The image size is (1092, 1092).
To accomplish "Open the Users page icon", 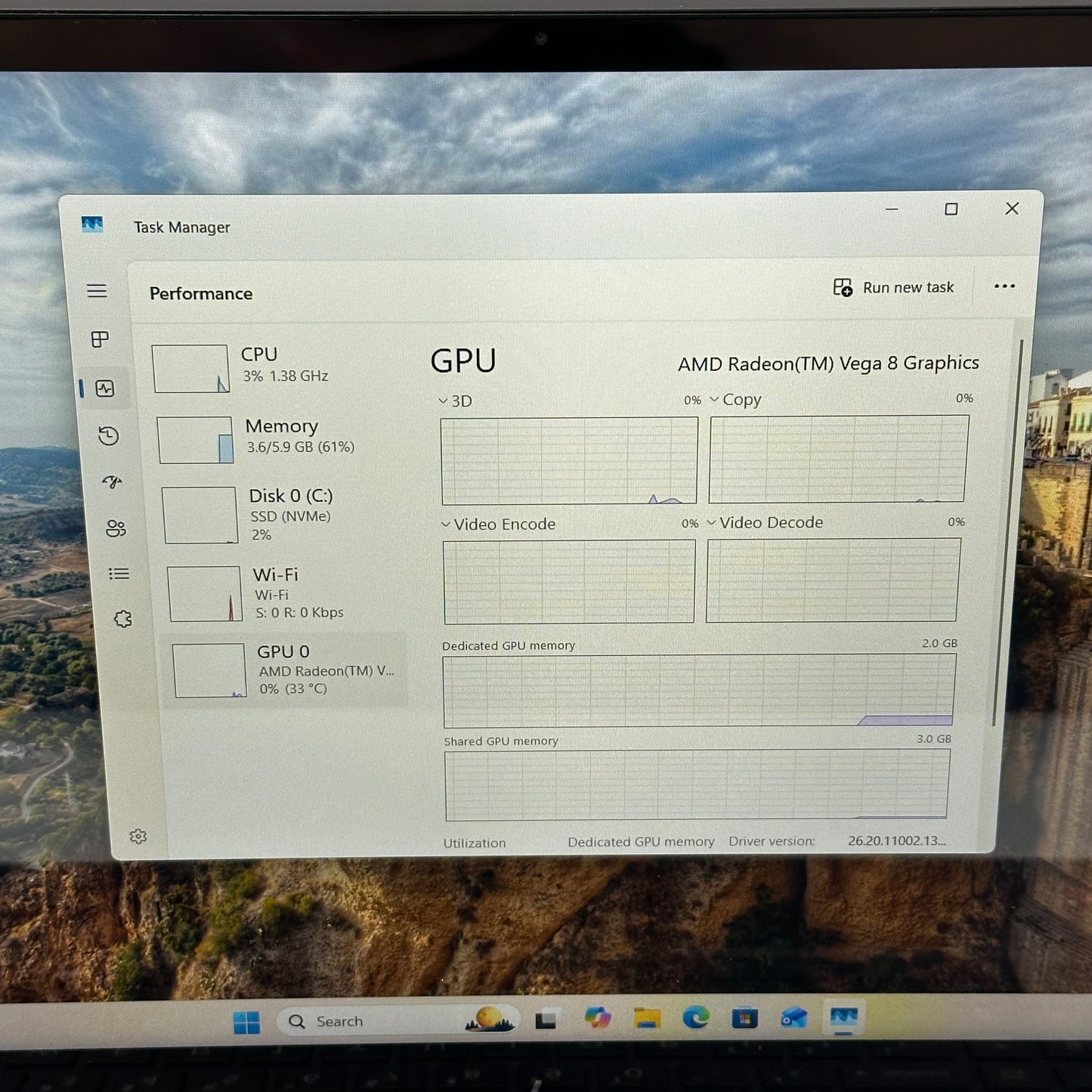I will (x=116, y=528).
